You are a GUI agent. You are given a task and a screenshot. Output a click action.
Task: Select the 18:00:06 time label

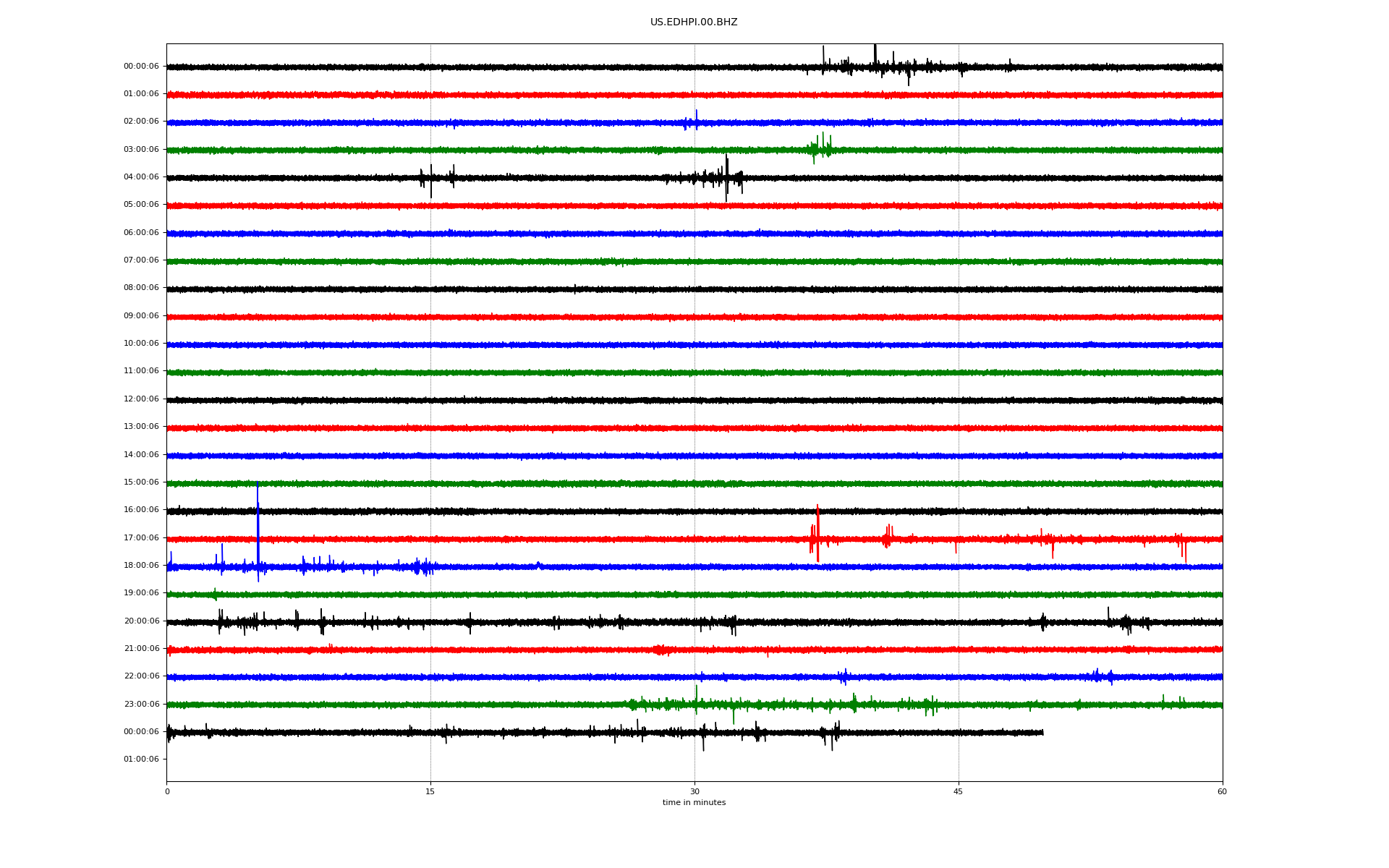(x=141, y=566)
